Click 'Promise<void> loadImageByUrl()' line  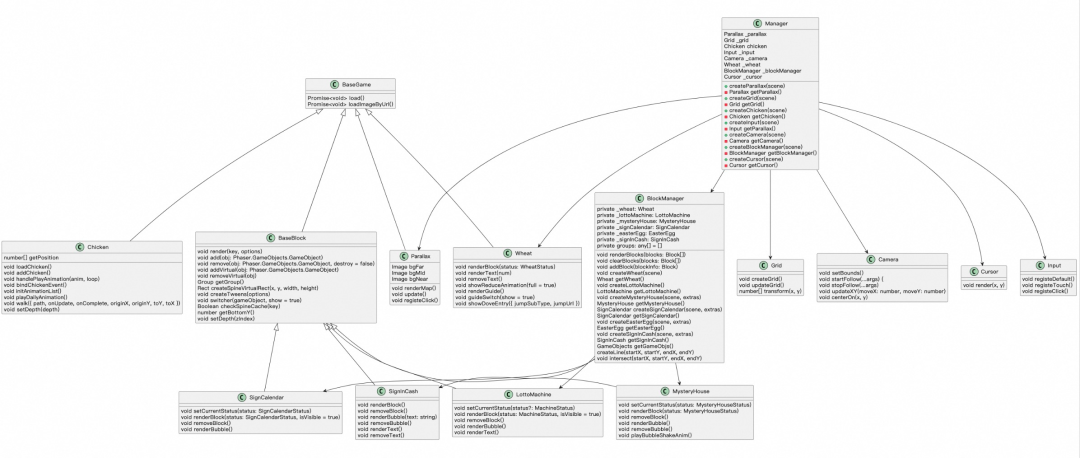[x=350, y=104]
